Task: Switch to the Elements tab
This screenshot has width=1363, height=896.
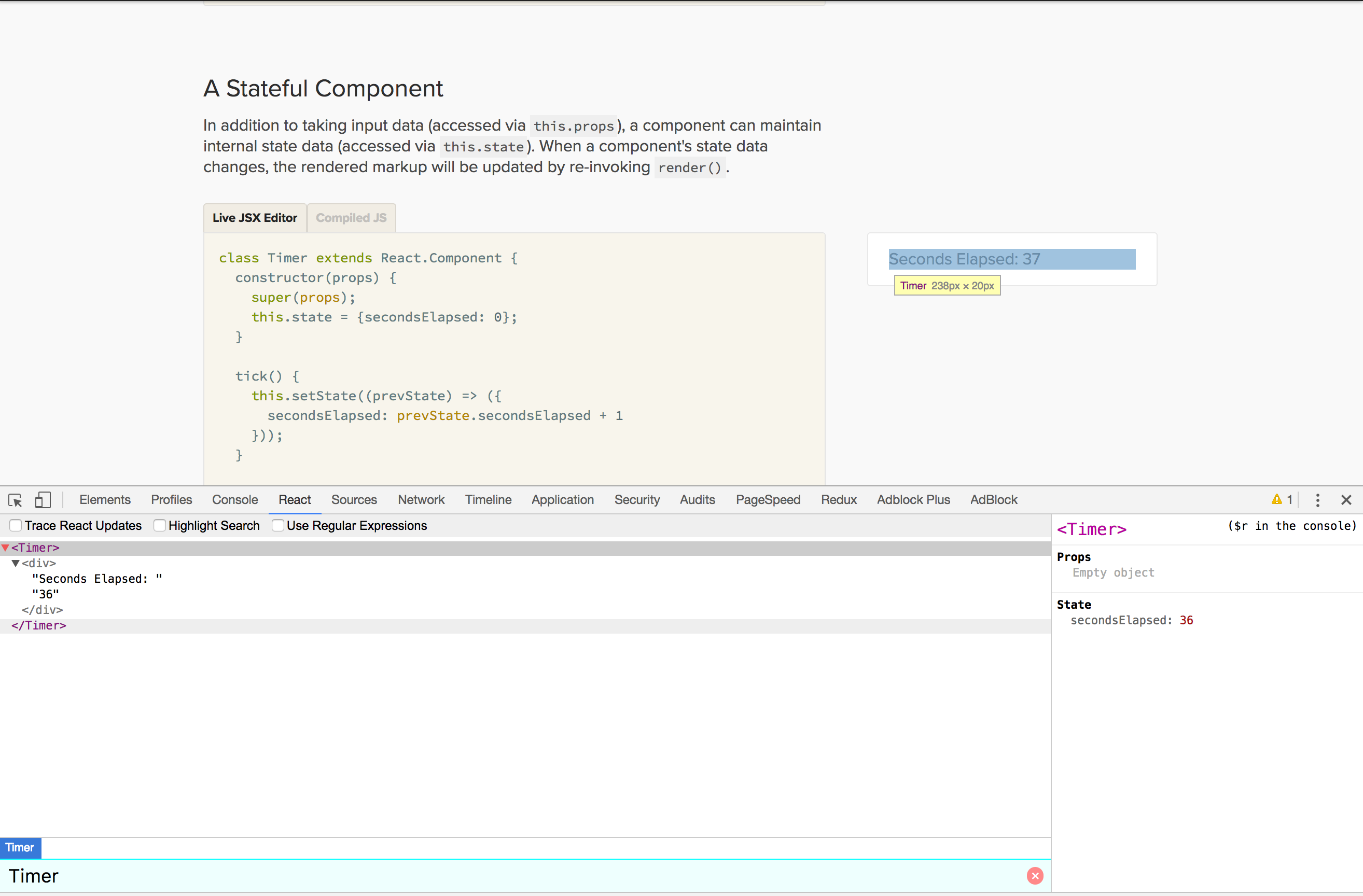Action: tap(105, 500)
